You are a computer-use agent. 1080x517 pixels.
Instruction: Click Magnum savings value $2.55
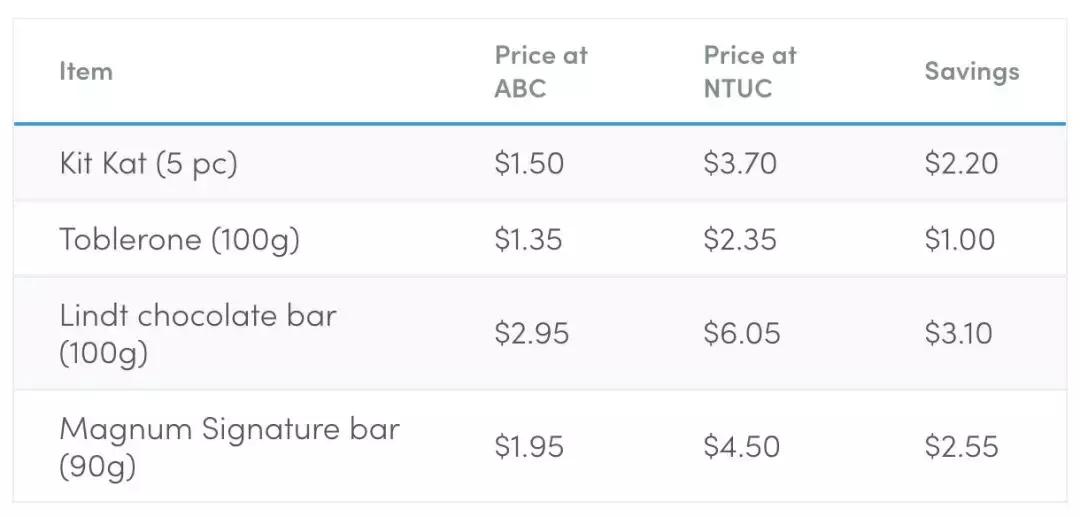coord(961,446)
